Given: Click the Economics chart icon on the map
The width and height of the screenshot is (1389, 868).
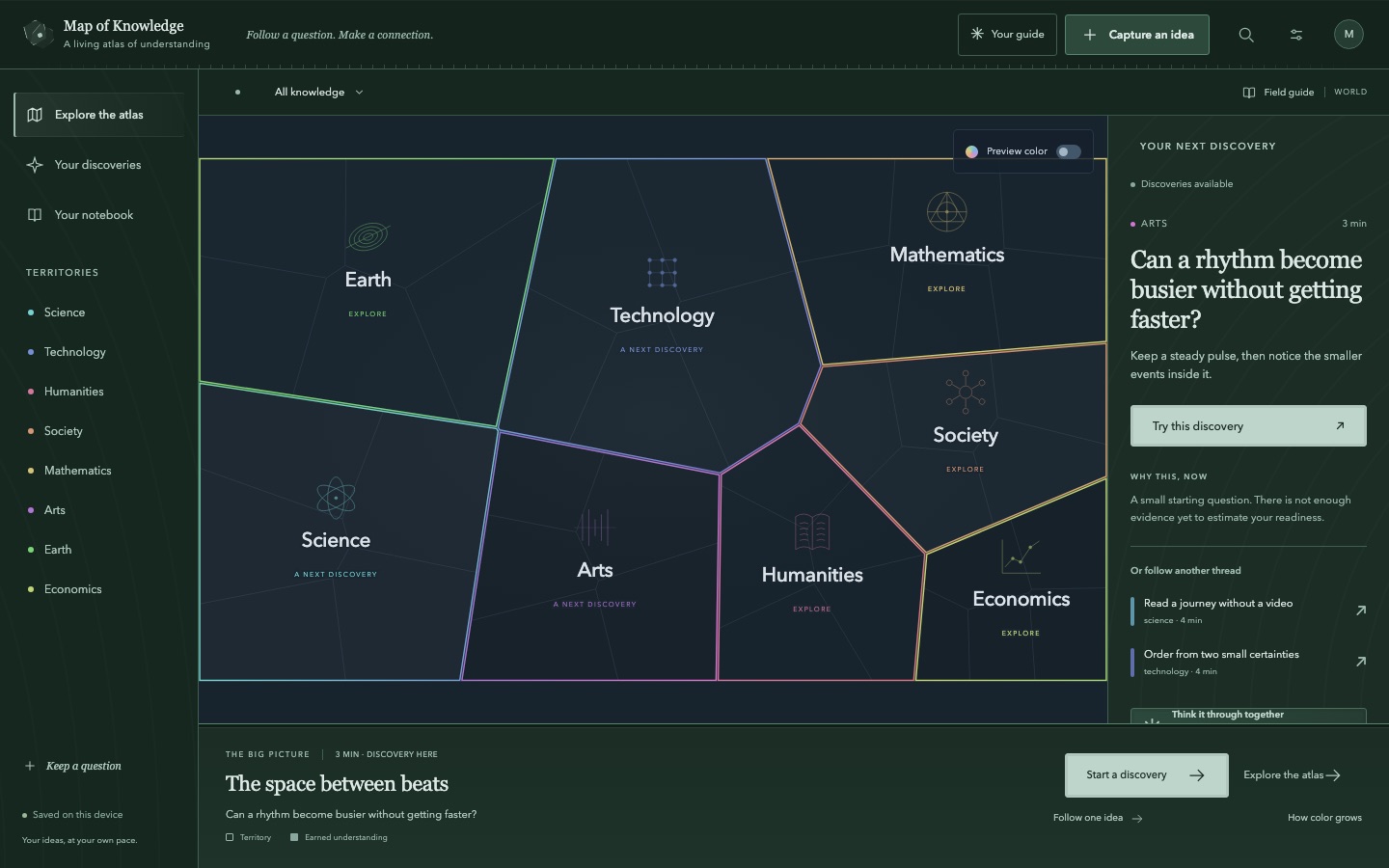Looking at the screenshot, I should pyautogui.click(x=1021, y=556).
